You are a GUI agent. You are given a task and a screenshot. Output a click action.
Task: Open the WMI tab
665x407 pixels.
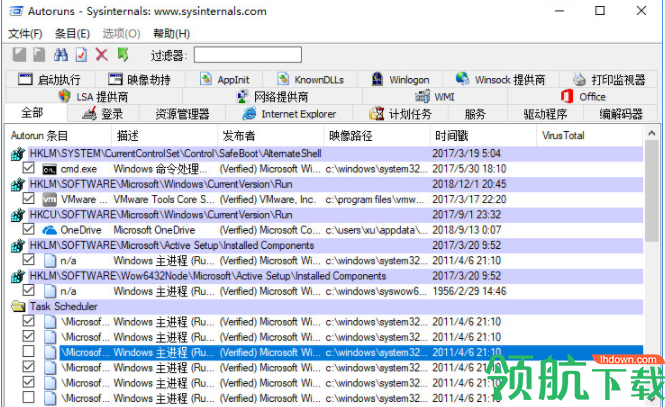pos(435,97)
